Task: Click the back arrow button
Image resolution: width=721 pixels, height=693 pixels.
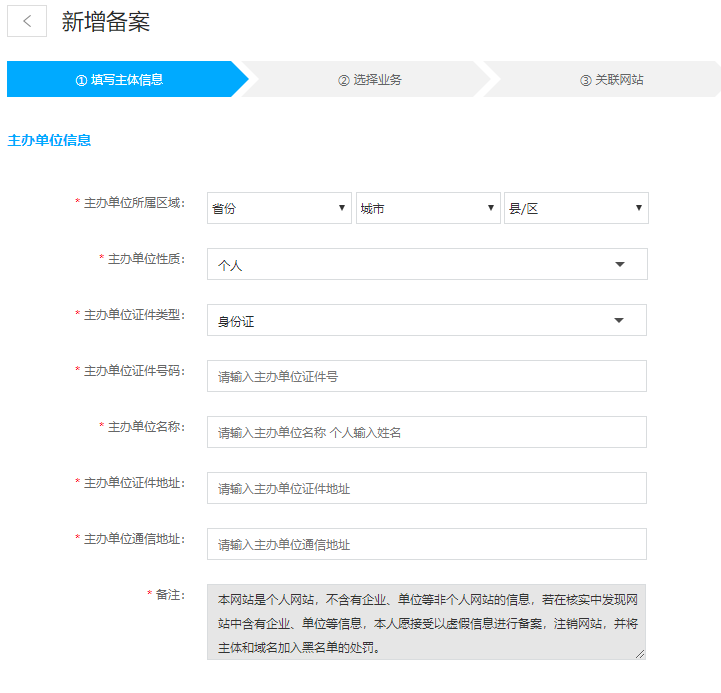Action: 27,21
